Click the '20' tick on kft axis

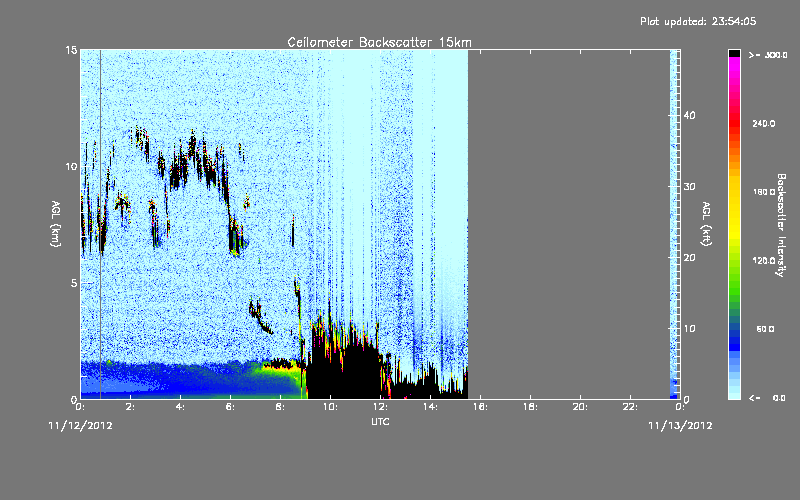689,258
